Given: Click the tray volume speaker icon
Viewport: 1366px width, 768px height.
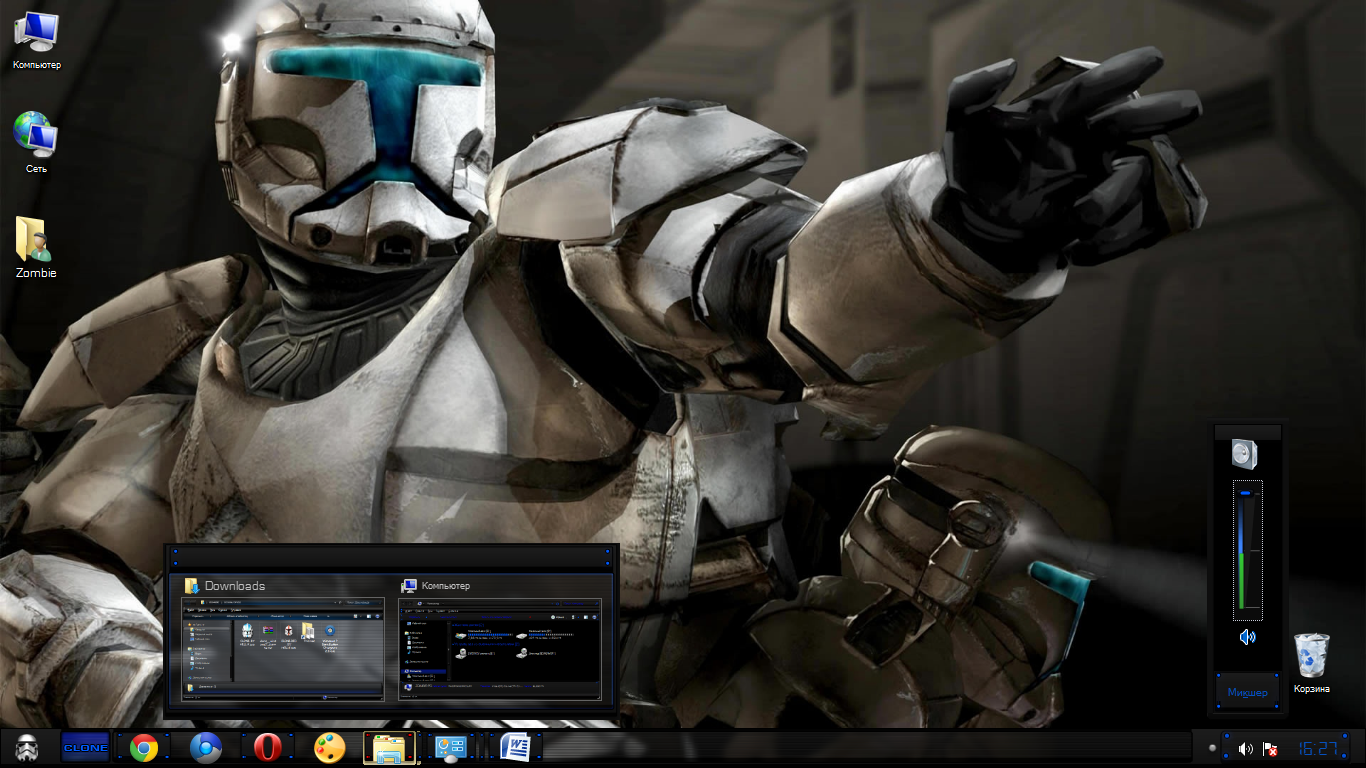Looking at the screenshot, I should coord(1245,748).
